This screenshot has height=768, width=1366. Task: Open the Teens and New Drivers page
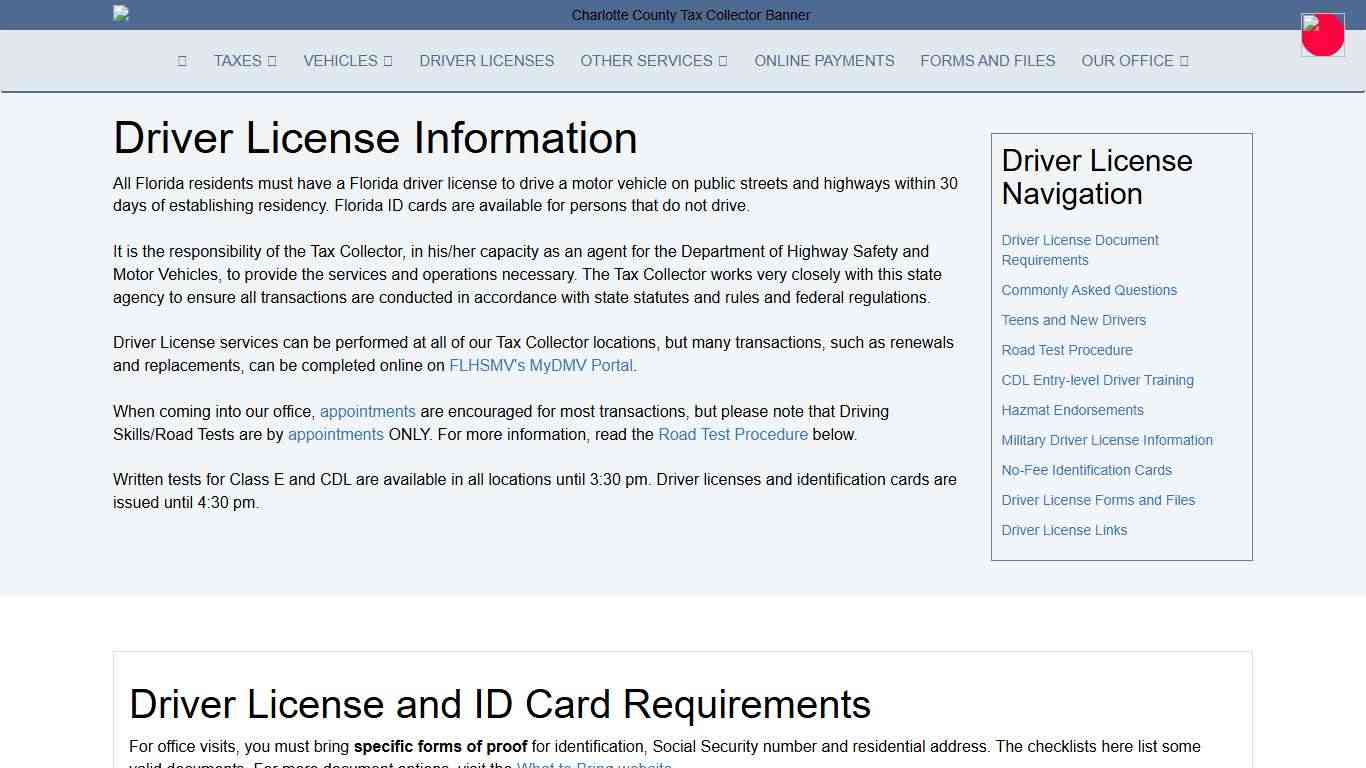click(x=1073, y=320)
